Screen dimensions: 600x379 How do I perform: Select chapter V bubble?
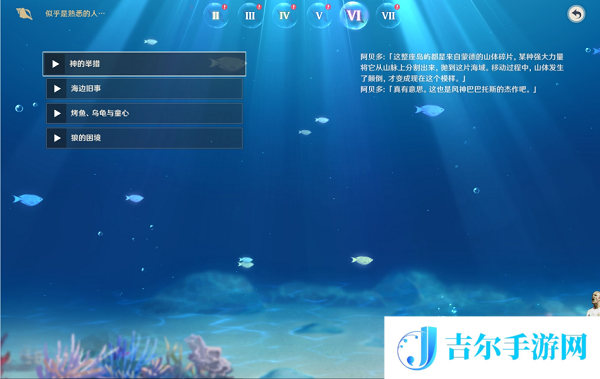[319, 16]
